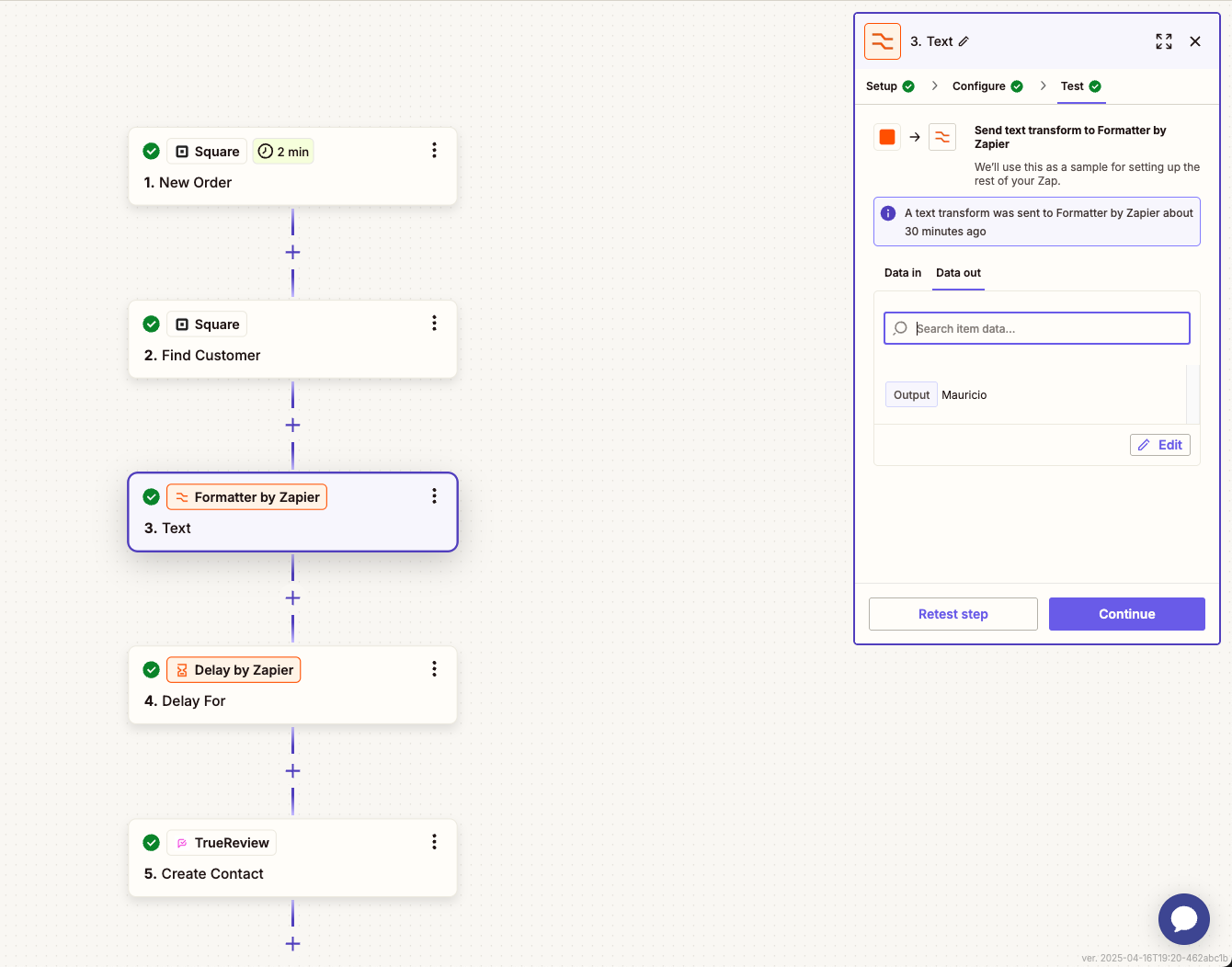Click the Formatter icon in the panel header
Viewport: 1232px width, 967px height.
coord(883,41)
